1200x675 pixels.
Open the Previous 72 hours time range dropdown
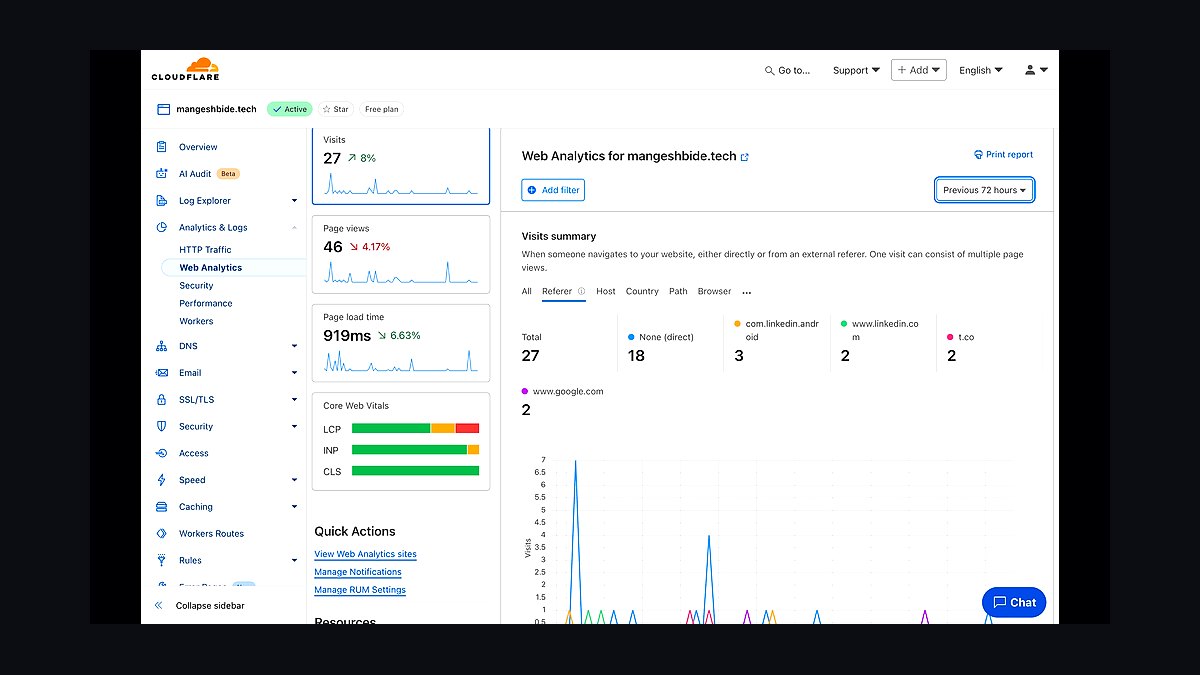click(x=985, y=190)
